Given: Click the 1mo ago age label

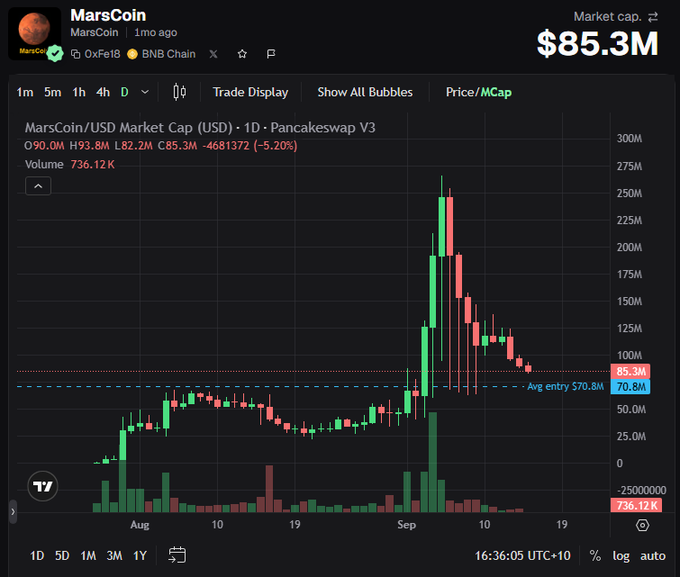Looking at the screenshot, I should (155, 33).
